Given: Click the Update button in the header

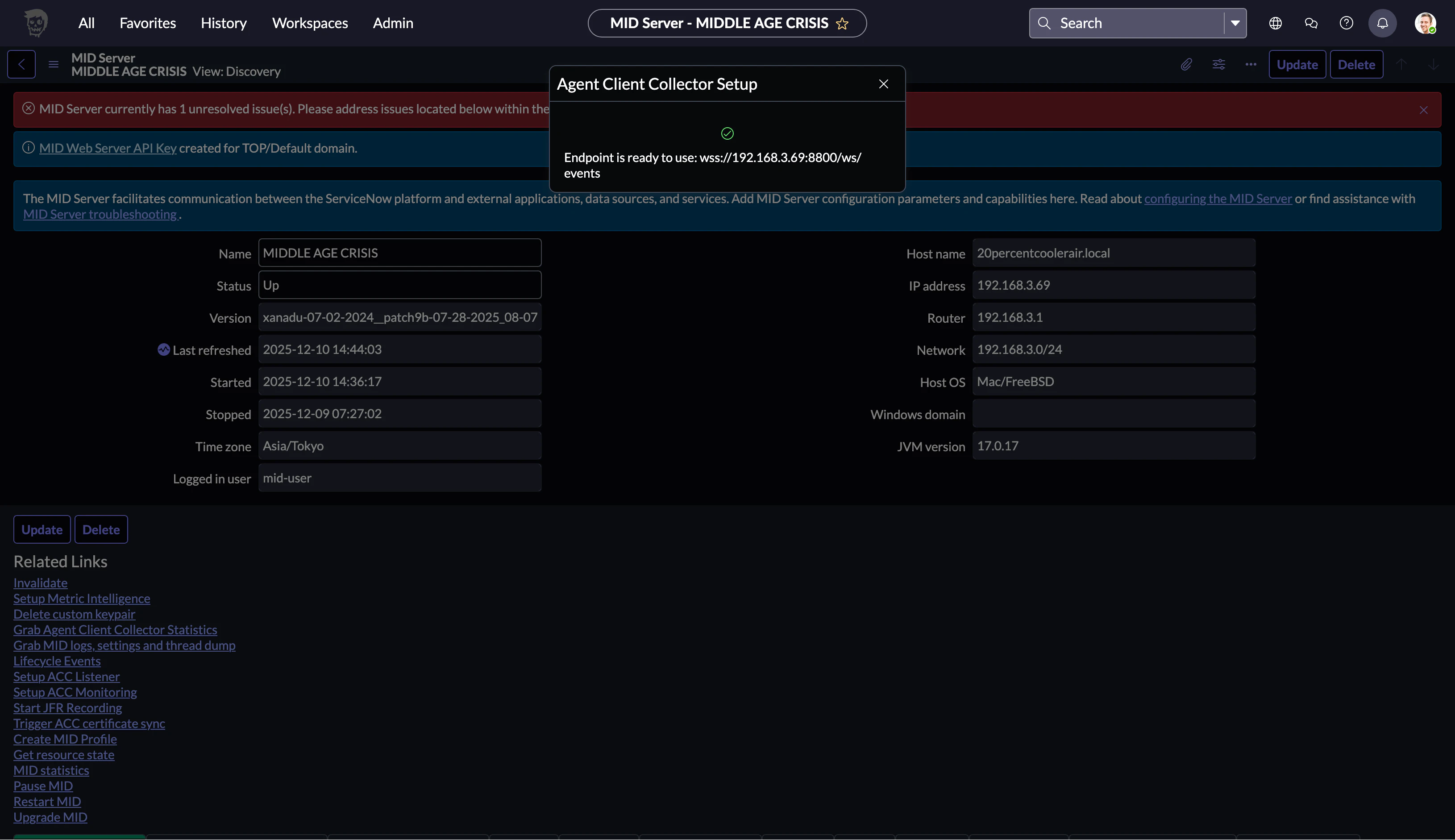Looking at the screenshot, I should 1297,64.
